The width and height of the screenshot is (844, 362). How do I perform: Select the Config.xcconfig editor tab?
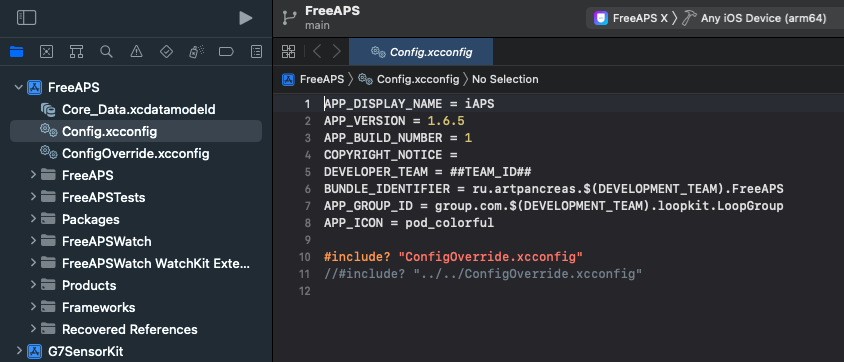(x=421, y=52)
